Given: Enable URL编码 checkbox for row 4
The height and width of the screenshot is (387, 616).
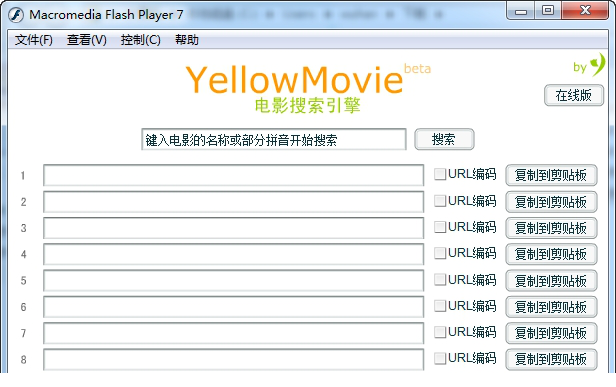Looking at the screenshot, I should tap(440, 253).
